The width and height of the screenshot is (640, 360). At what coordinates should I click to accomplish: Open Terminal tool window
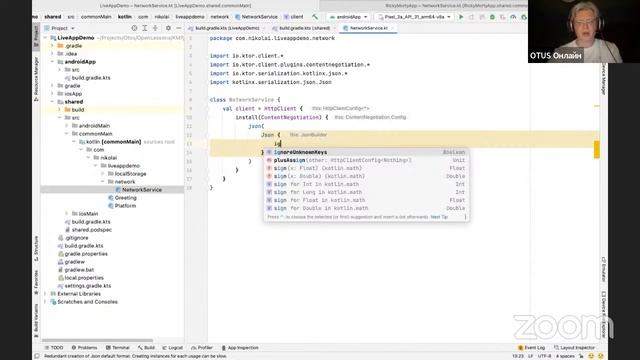pos(118,348)
